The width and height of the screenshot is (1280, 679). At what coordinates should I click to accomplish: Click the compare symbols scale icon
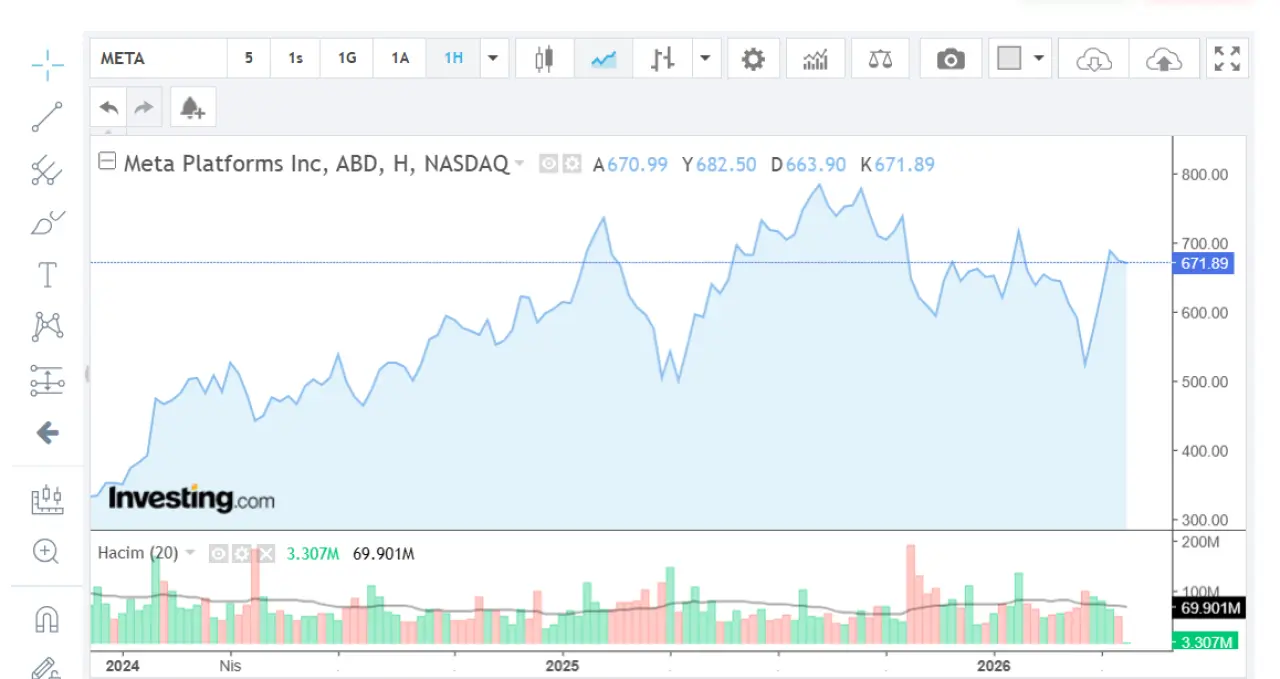click(x=880, y=59)
